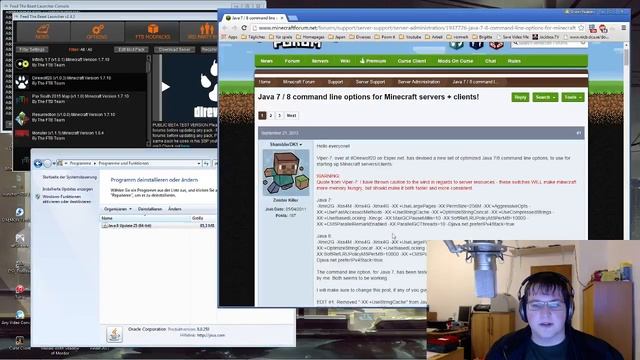
Task: Open the Options tab in FTB Launcher
Action: 97,31
